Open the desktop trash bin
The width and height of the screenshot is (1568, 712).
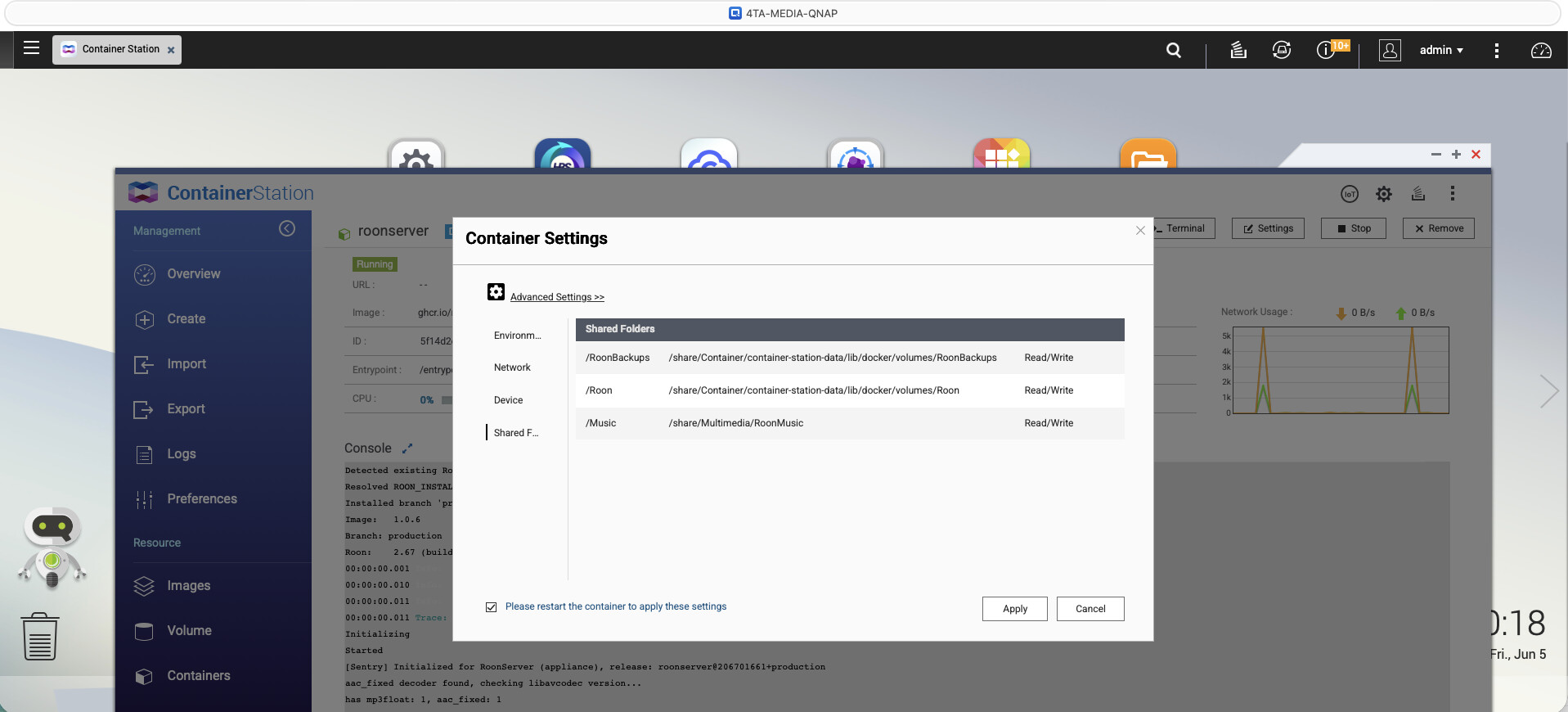pyautogui.click(x=39, y=636)
